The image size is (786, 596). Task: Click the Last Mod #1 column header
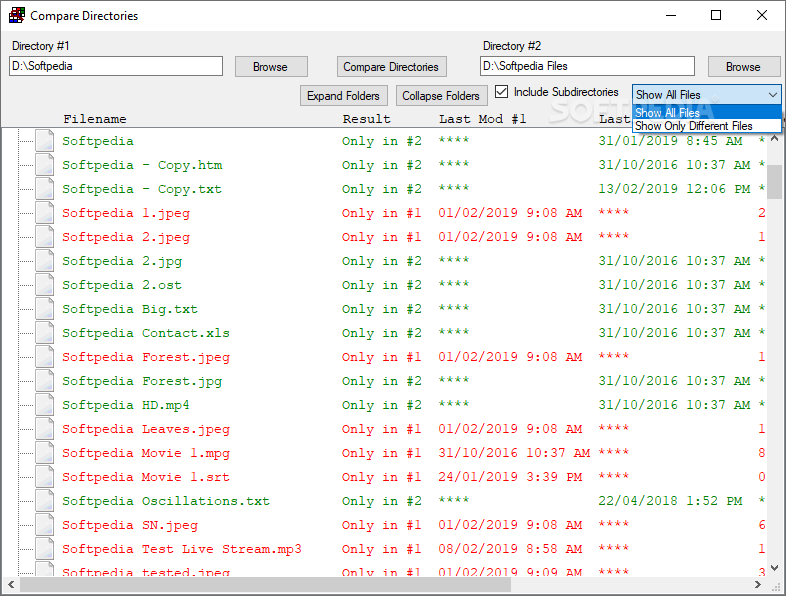pos(483,119)
